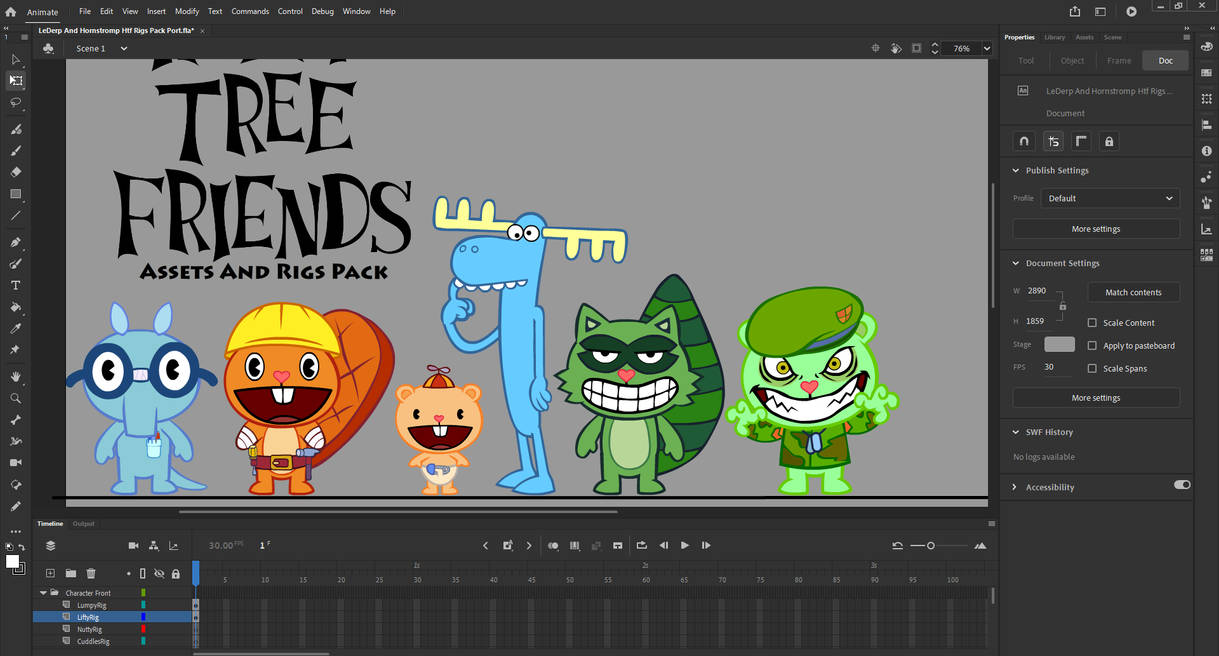The height and width of the screenshot is (656, 1219).
Task: Open the Window menu
Action: tap(356, 12)
